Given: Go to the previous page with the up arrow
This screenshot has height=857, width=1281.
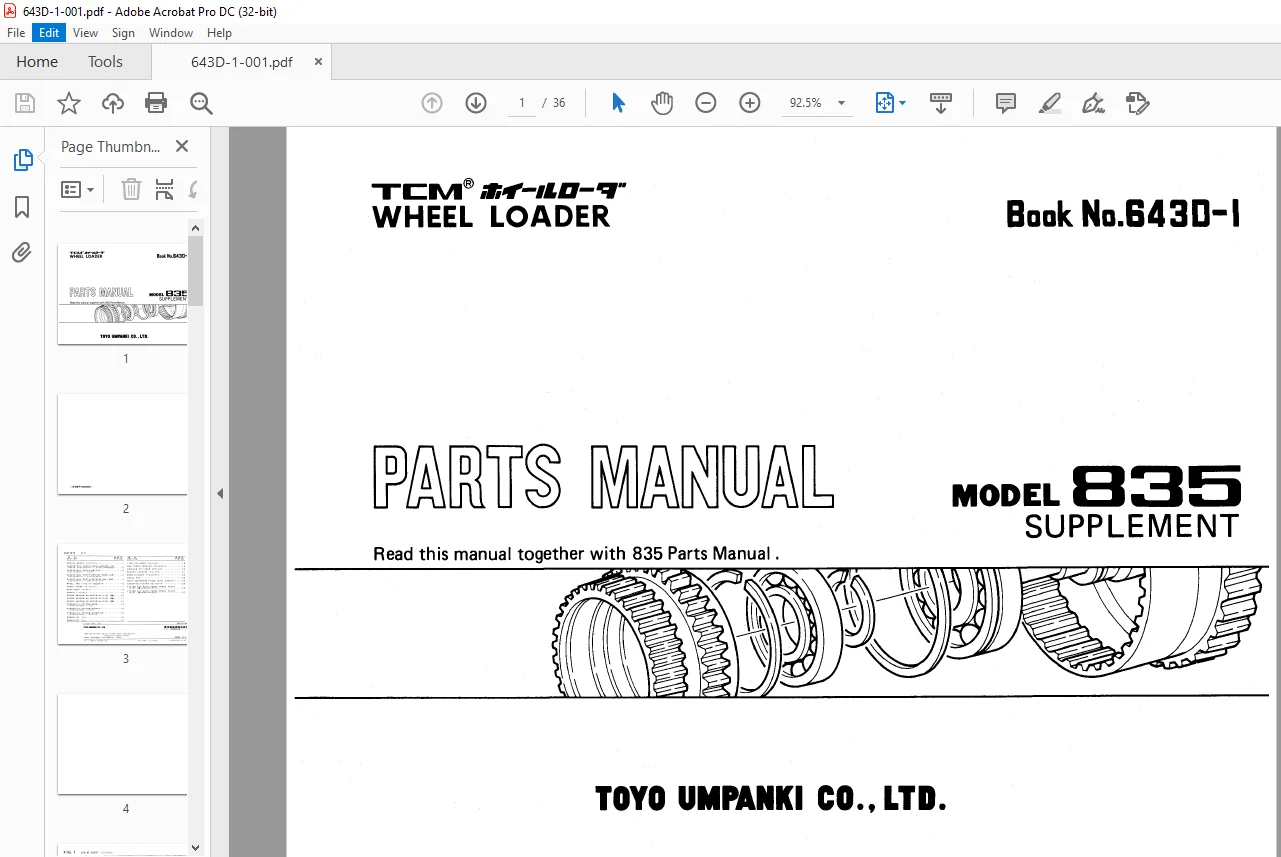Looking at the screenshot, I should (432, 103).
